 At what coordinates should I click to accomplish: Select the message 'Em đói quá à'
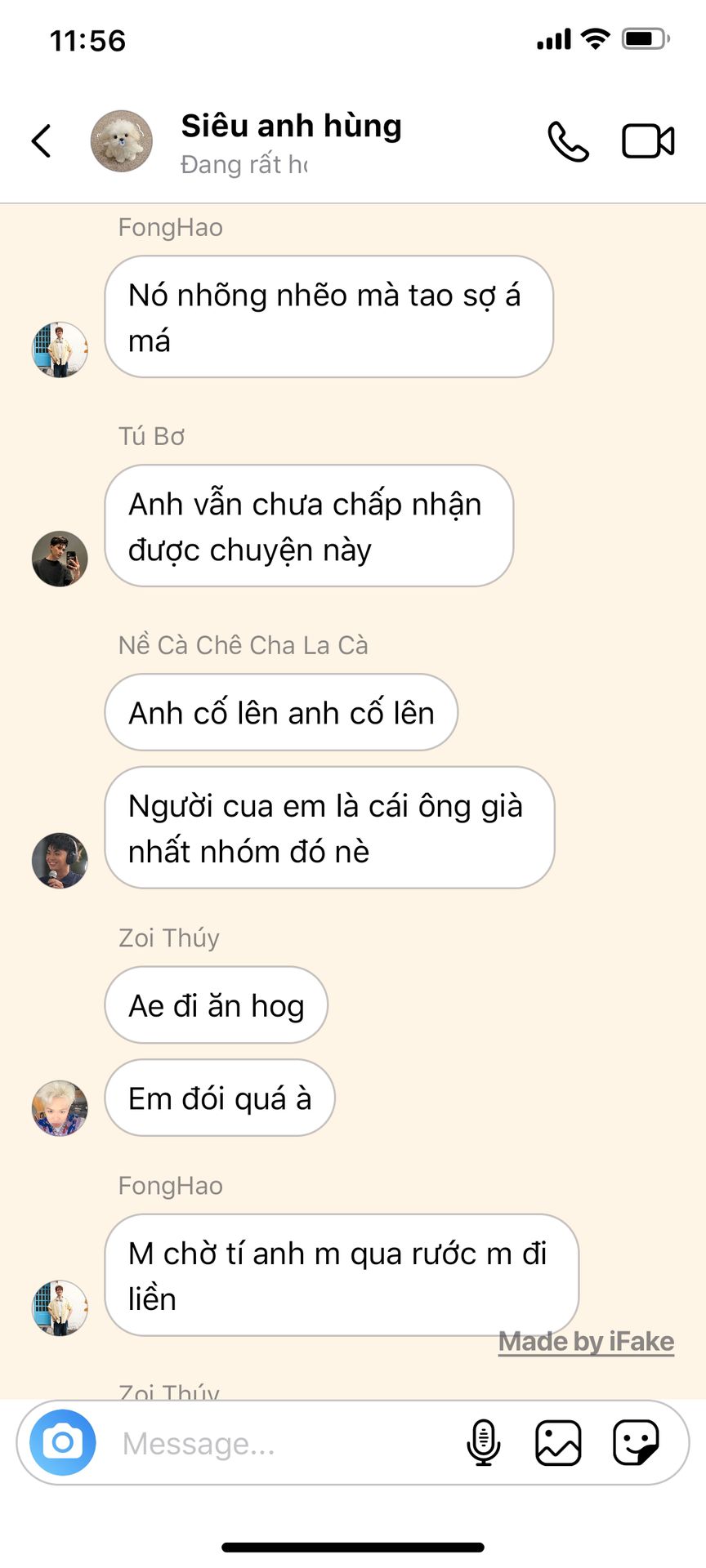pyautogui.click(x=220, y=1098)
